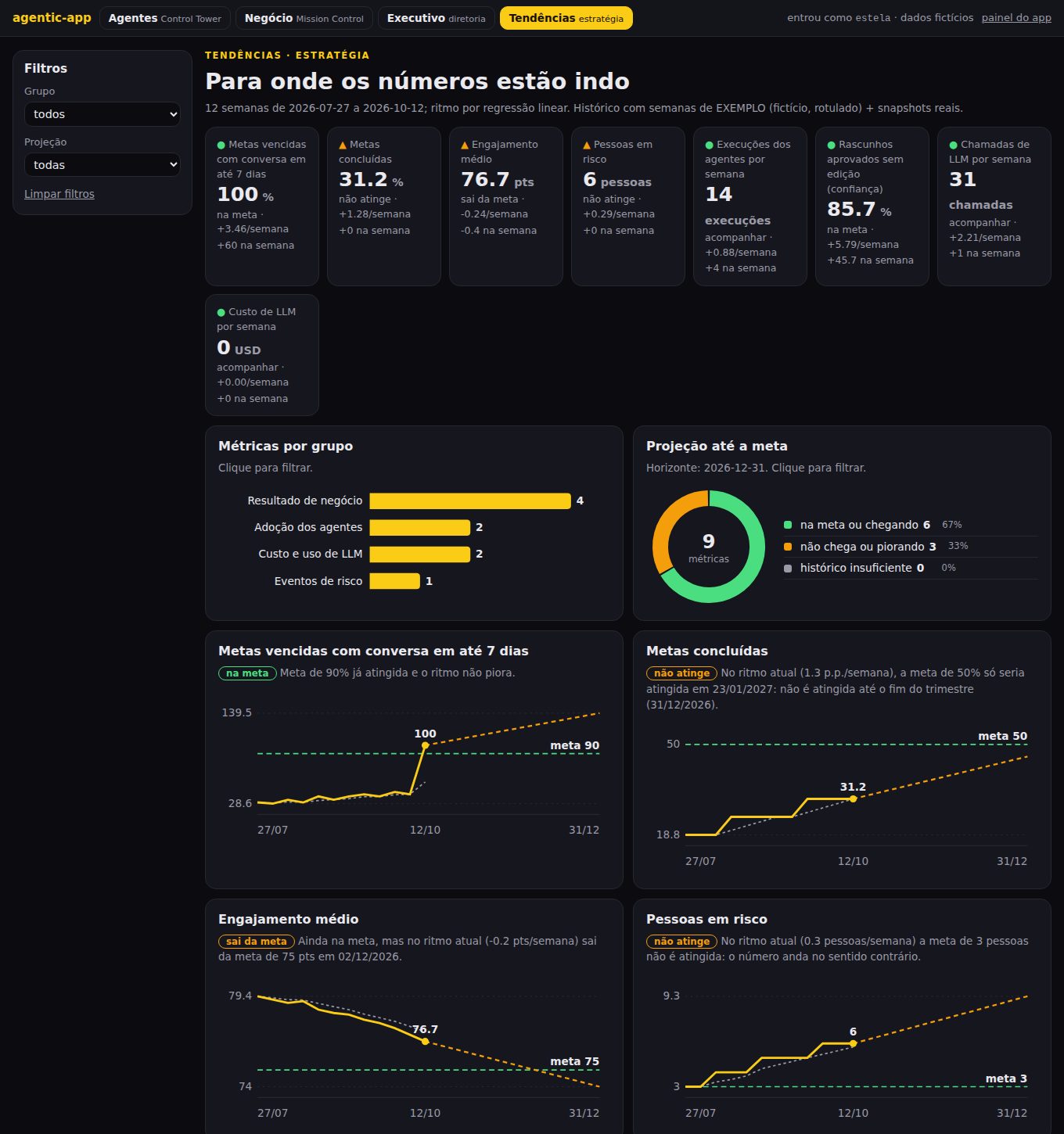This screenshot has height=1134, width=1064.
Task: Click green status dot on Metas vencidas card
Action: tap(221, 145)
